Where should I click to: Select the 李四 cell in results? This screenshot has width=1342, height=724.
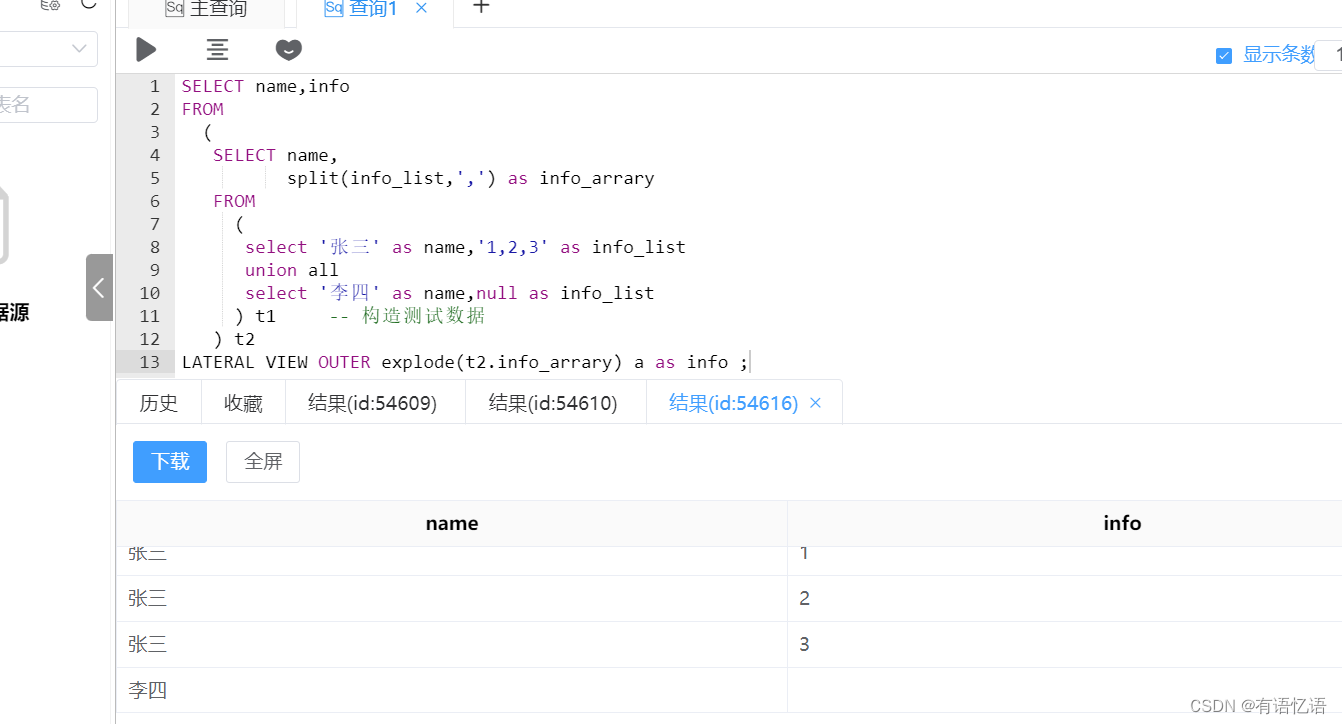pos(452,690)
